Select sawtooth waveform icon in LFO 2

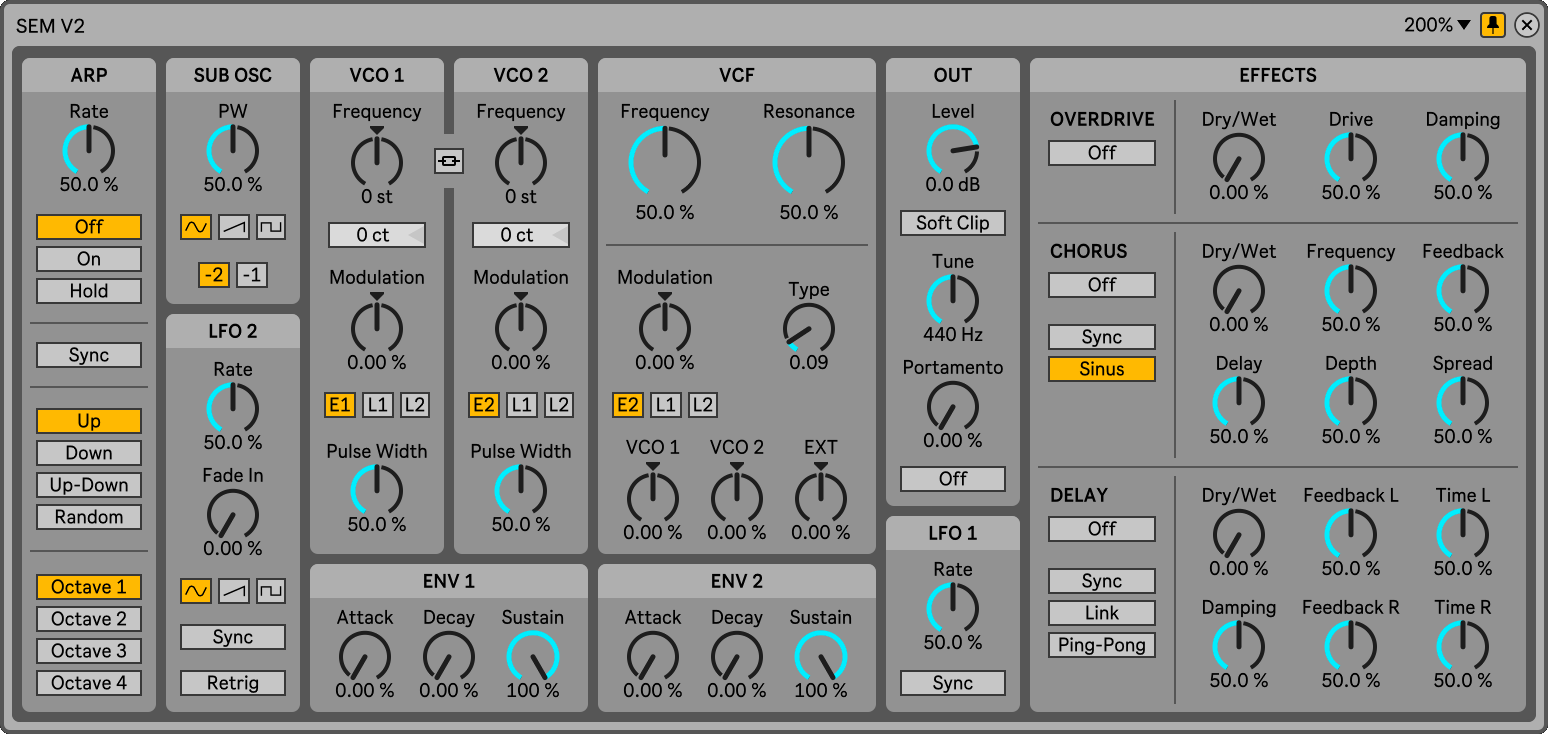(233, 591)
